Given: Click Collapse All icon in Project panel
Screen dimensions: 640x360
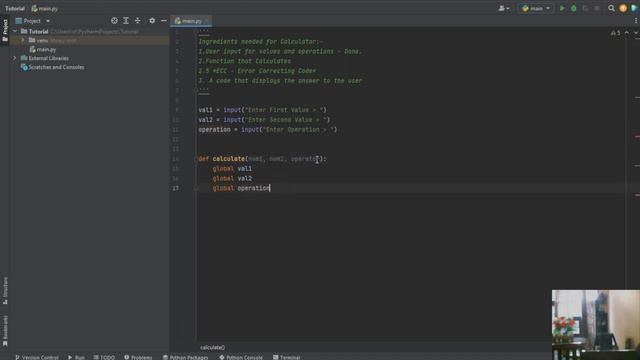Looking at the screenshot, I should 138,20.
